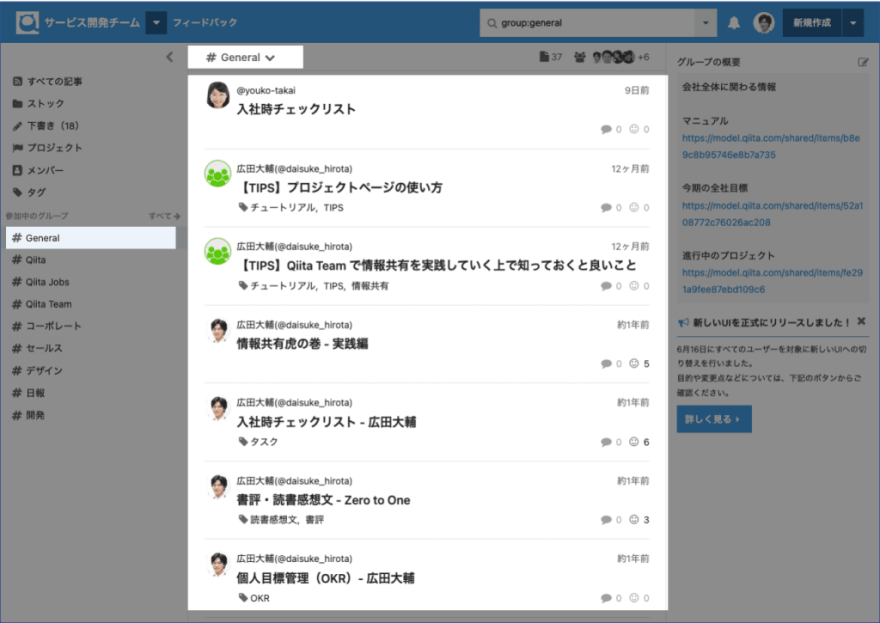The width and height of the screenshot is (880, 623).
Task: Select the Qiita Team group
Action: 42,304
